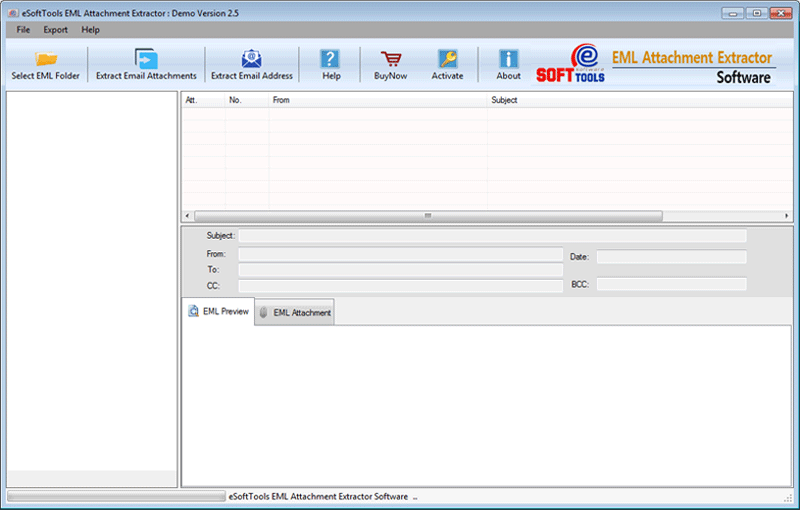The height and width of the screenshot is (510, 800).
Task: Click the Subject input field
Action: [x=492, y=236]
